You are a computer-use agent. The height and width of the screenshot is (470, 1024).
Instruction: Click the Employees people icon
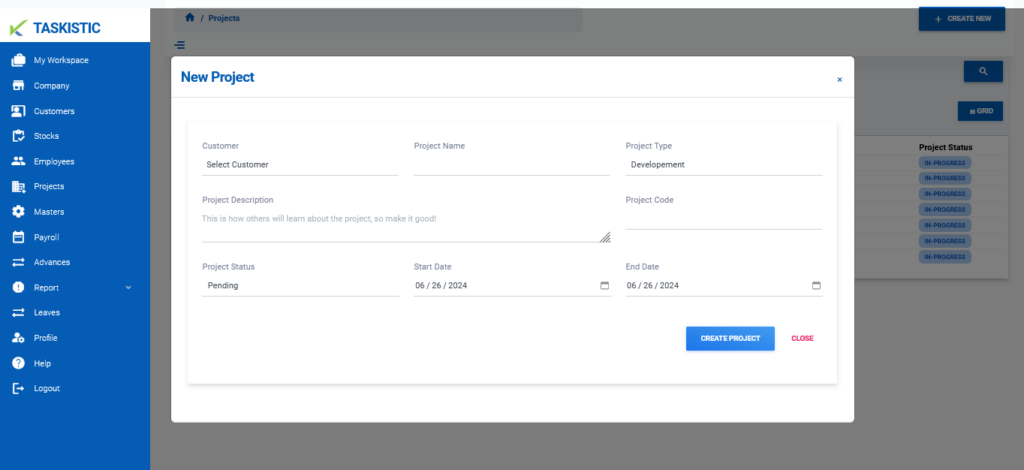pos(18,161)
